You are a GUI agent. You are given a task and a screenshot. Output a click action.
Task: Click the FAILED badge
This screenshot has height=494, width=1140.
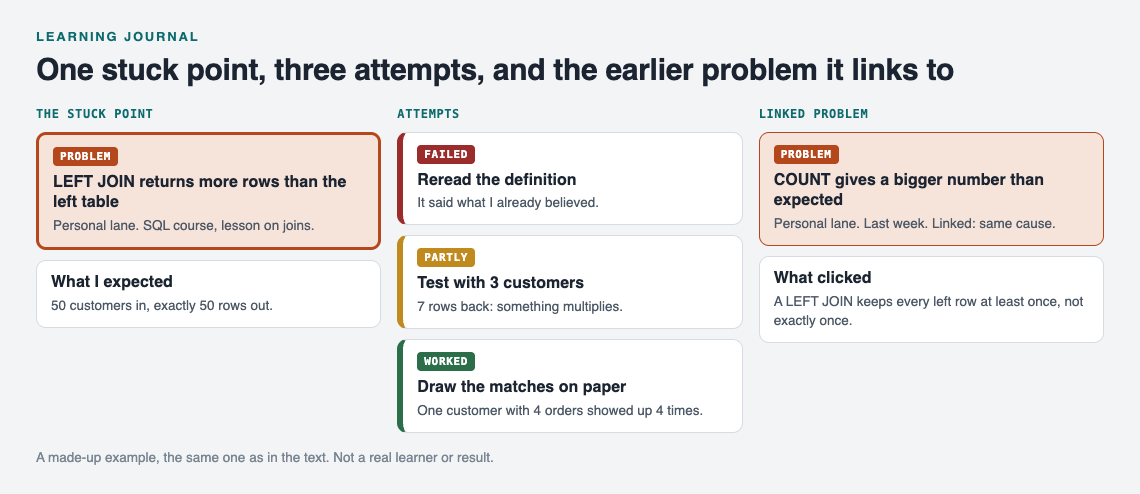[446, 154]
